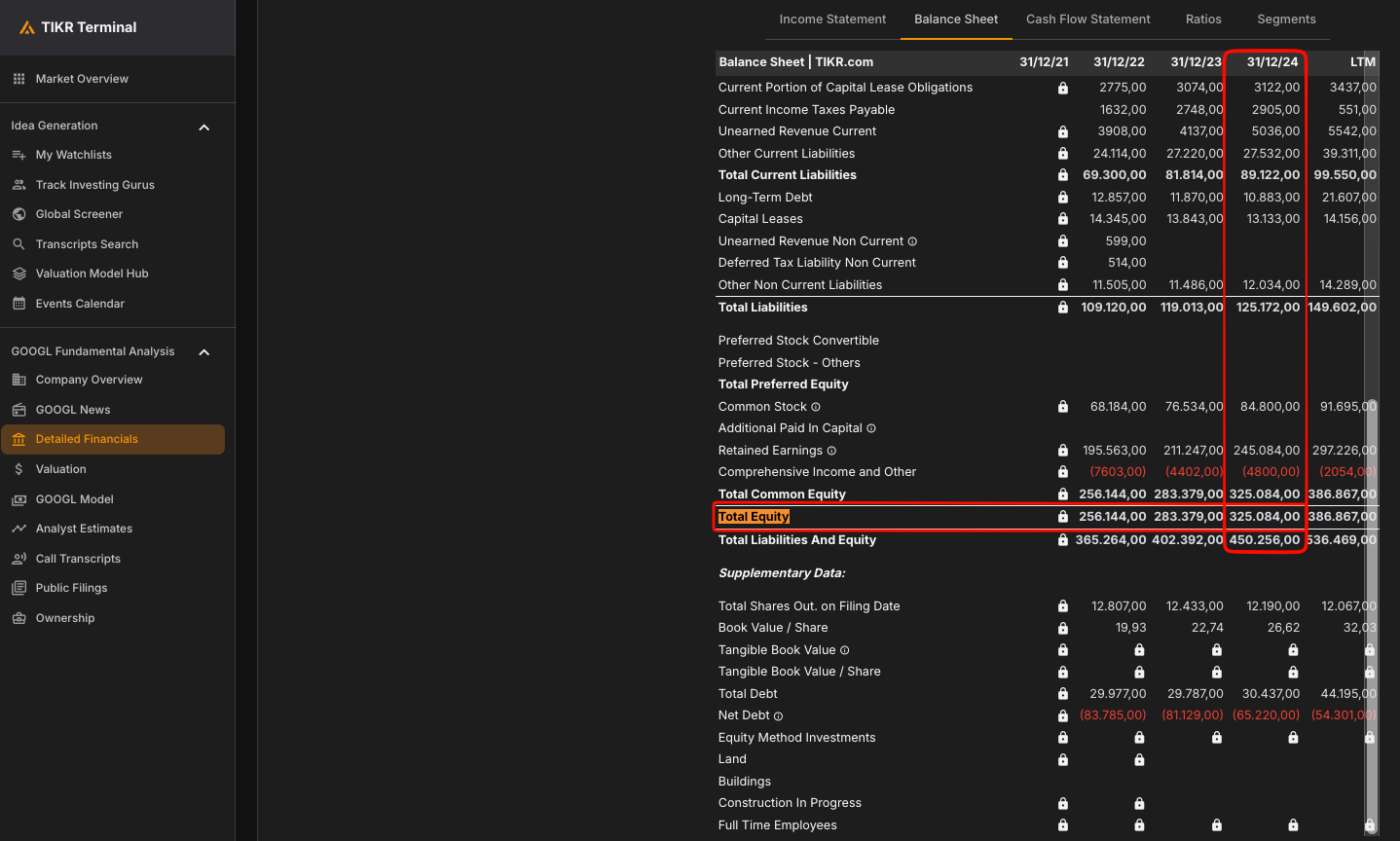Switch to the Ratios tab
The image size is (1400, 841).
1203,19
